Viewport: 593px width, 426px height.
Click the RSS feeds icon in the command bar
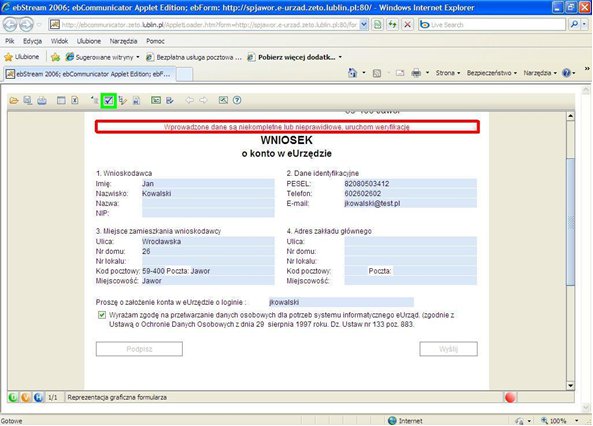pos(377,73)
